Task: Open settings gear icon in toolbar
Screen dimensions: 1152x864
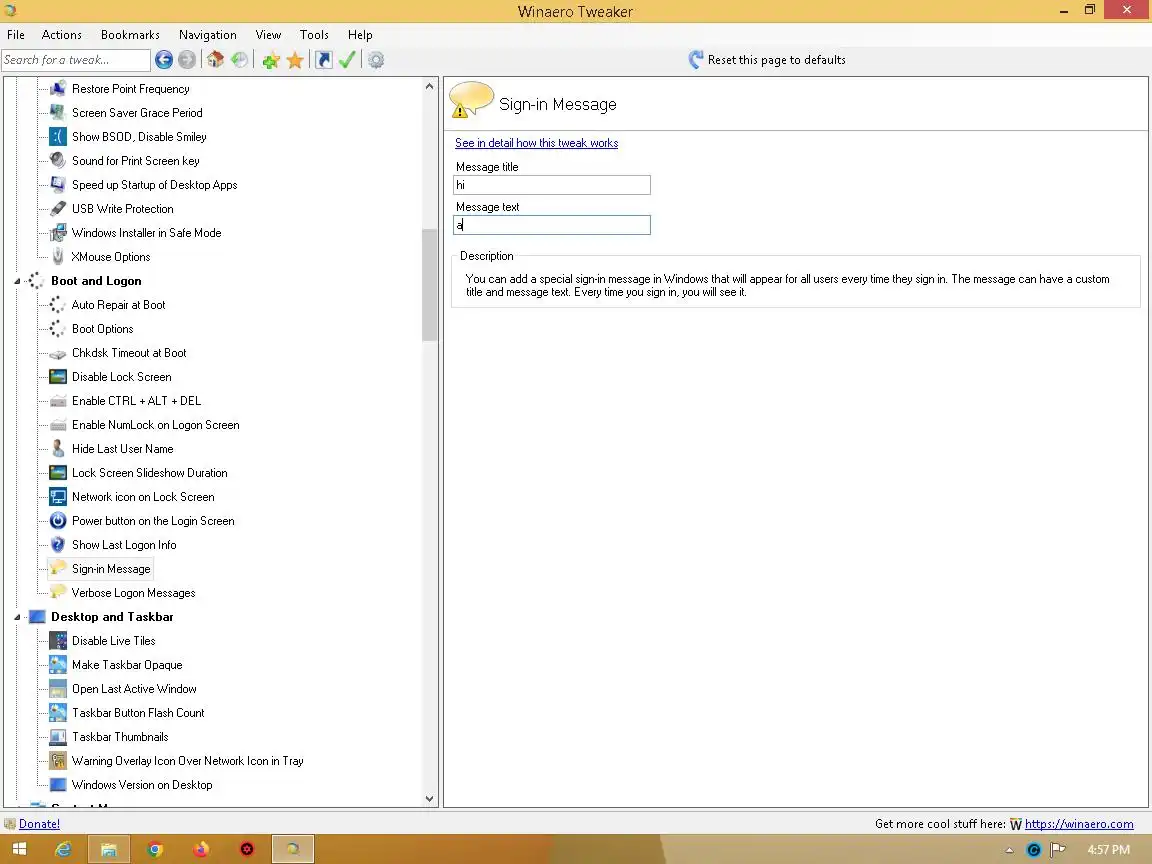Action: [375, 60]
